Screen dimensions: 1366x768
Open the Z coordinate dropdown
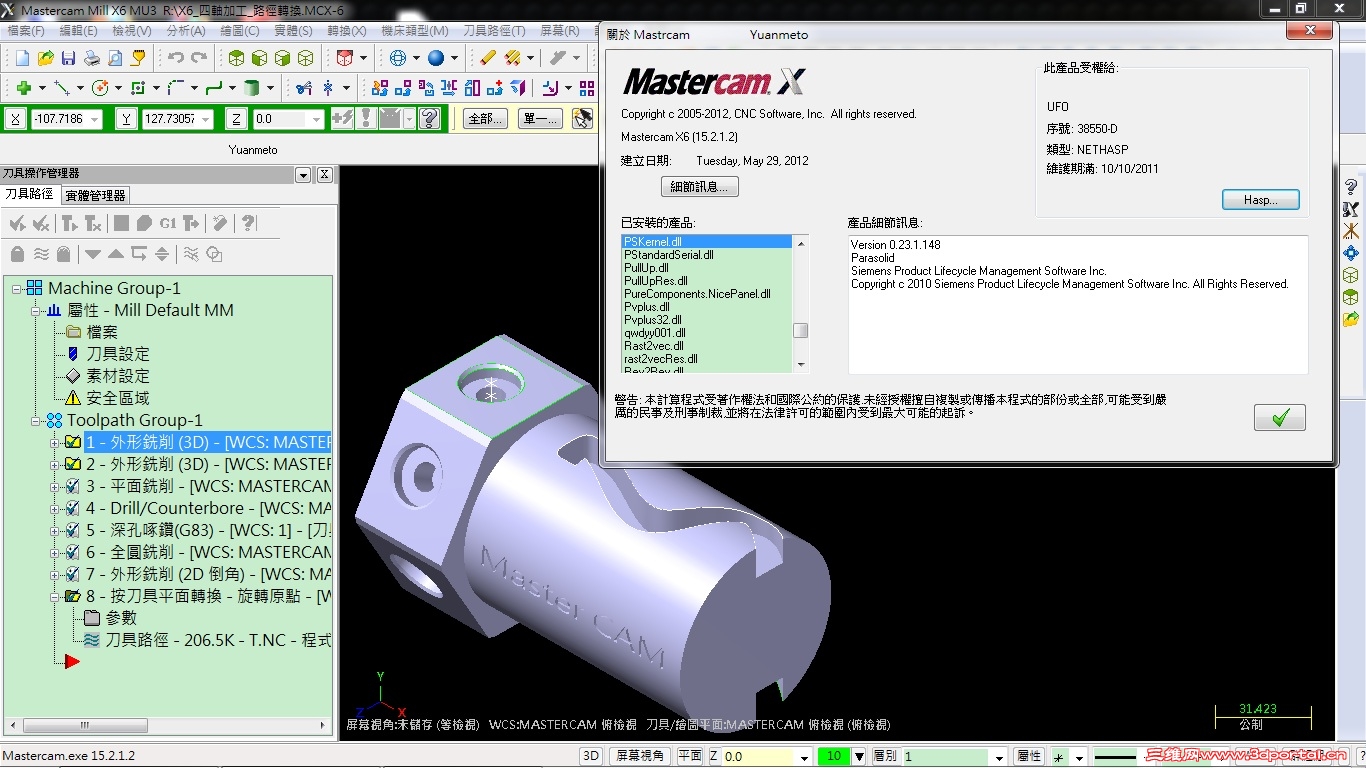click(x=316, y=119)
